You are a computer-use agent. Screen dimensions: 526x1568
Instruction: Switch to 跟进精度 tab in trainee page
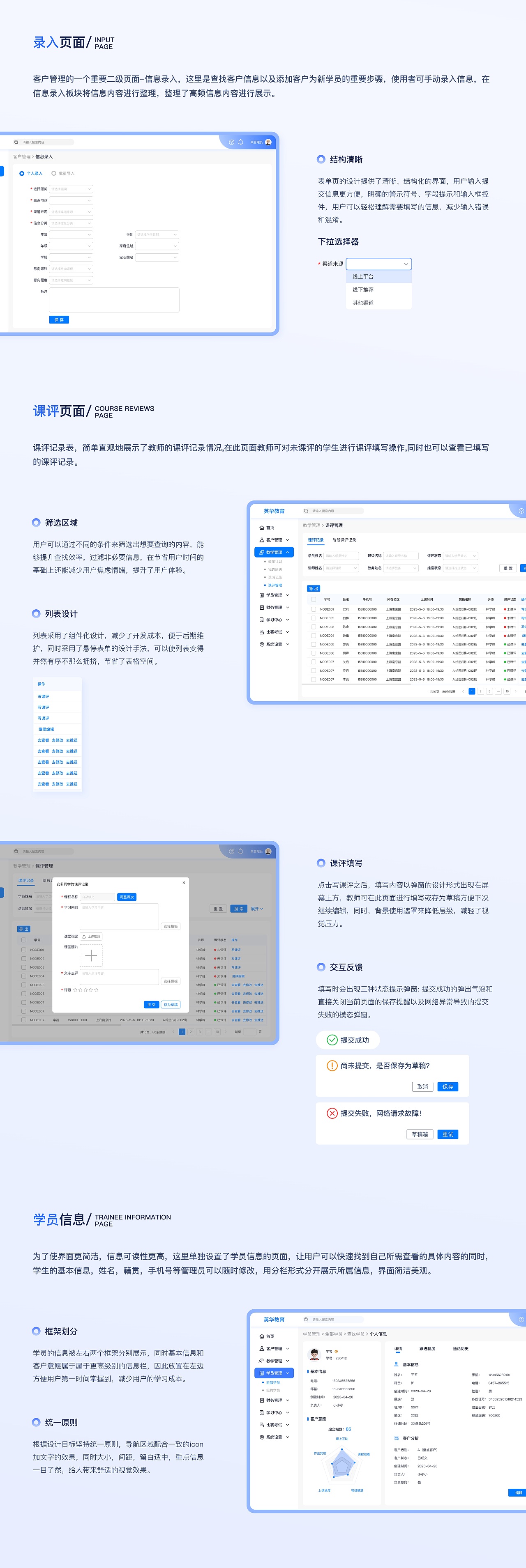[427, 1349]
